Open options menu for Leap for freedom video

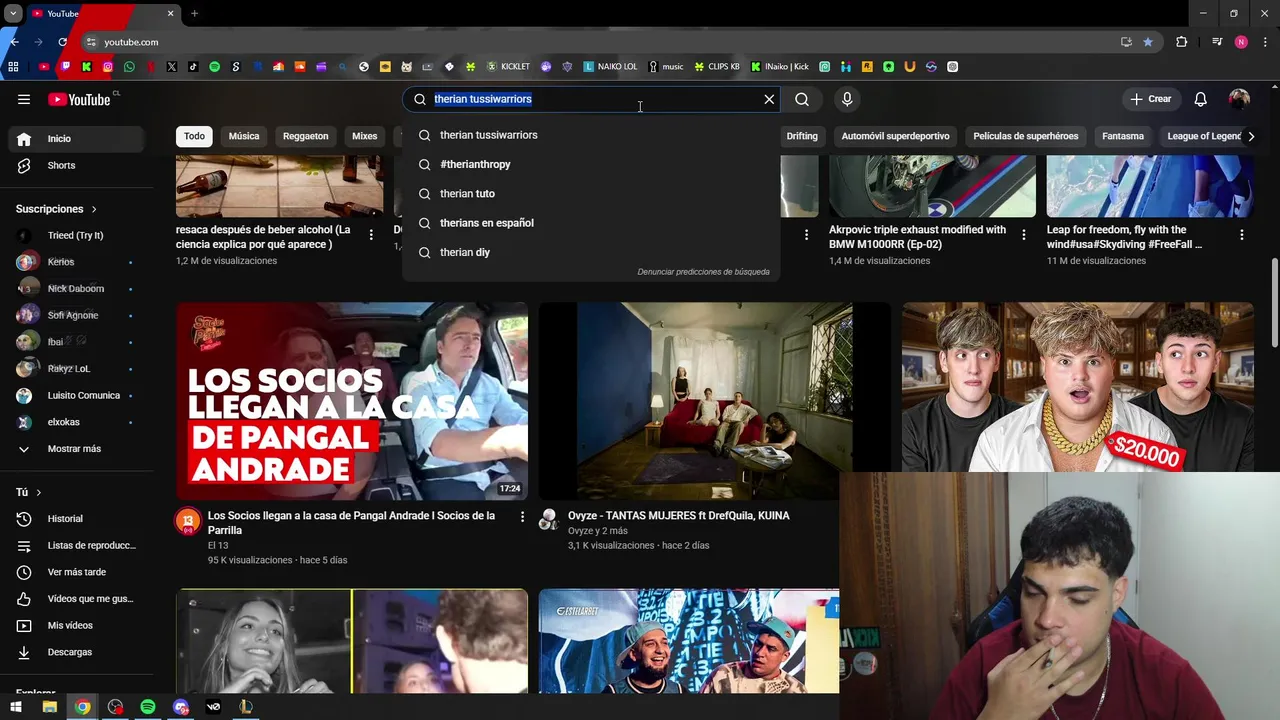[1242, 235]
